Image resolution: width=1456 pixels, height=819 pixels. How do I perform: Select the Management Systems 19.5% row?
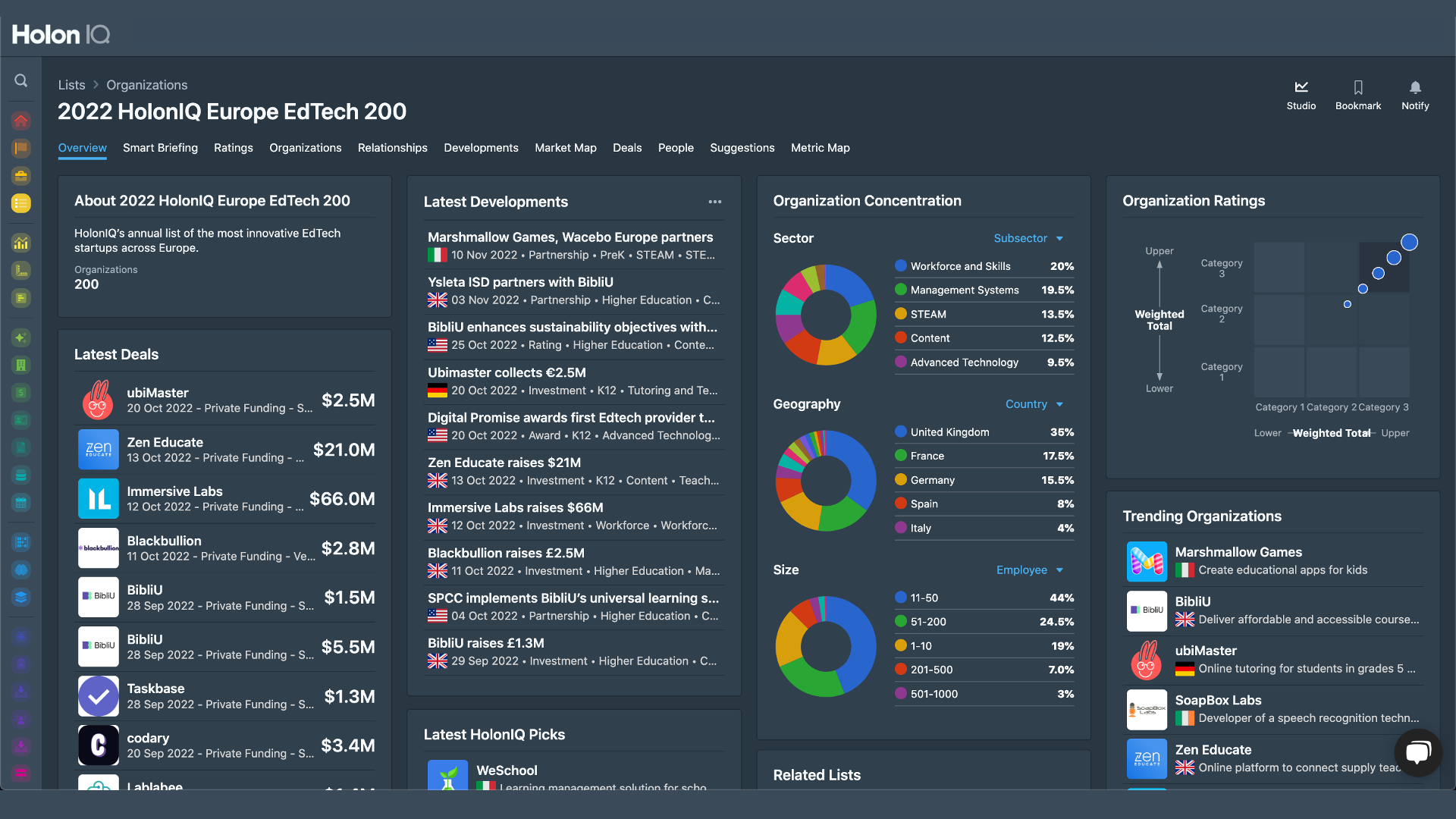(984, 290)
